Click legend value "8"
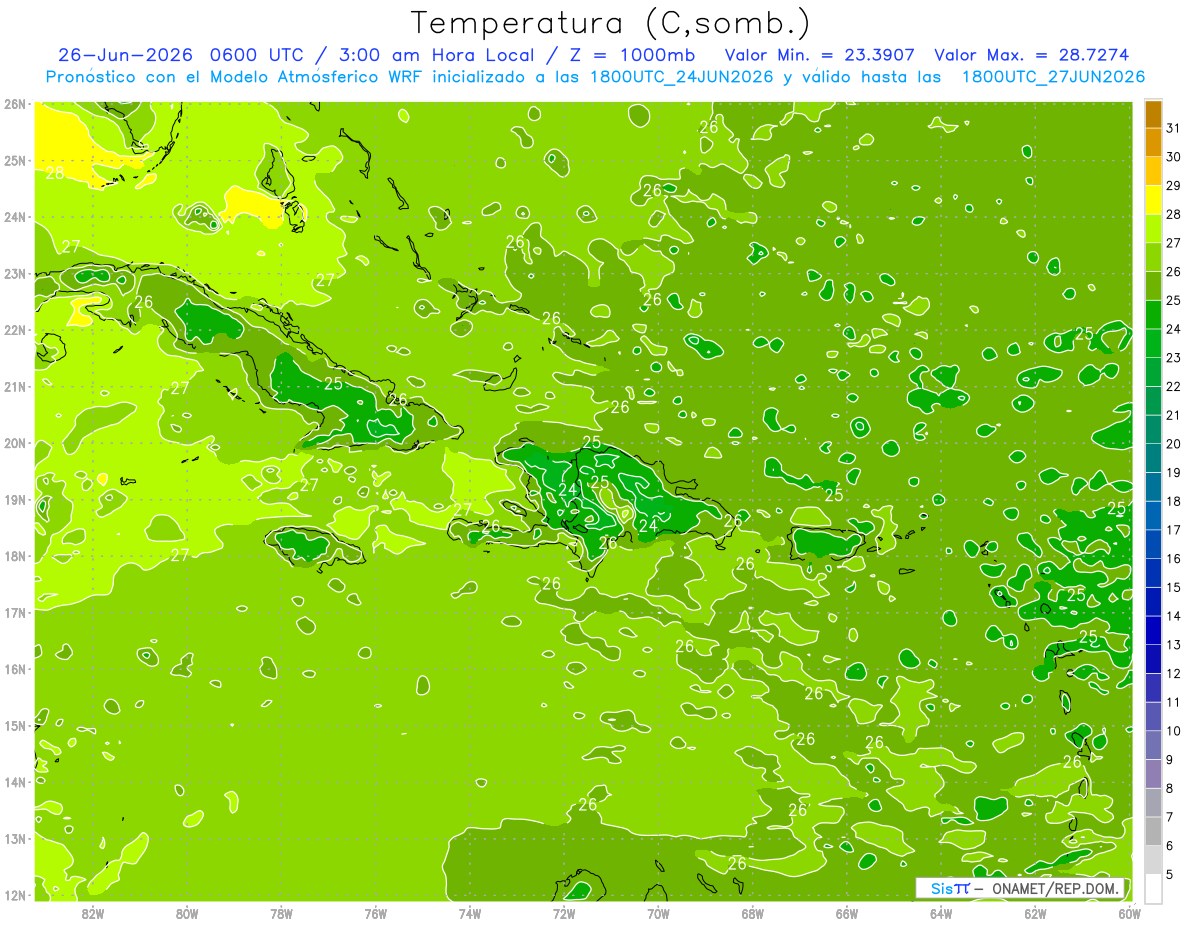Screen dimensions: 1200x927 click(1169, 788)
